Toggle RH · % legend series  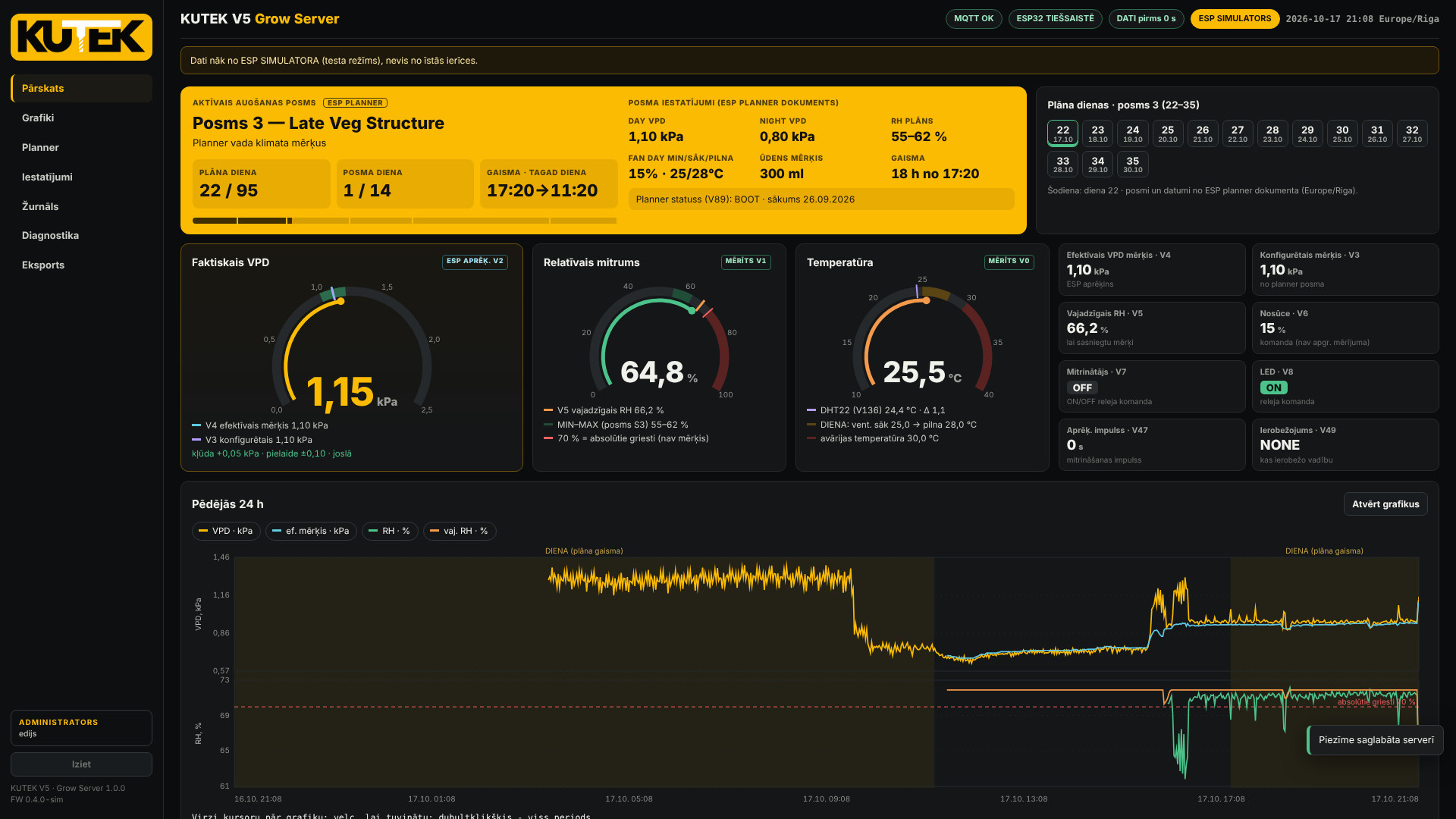tap(390, 532)
